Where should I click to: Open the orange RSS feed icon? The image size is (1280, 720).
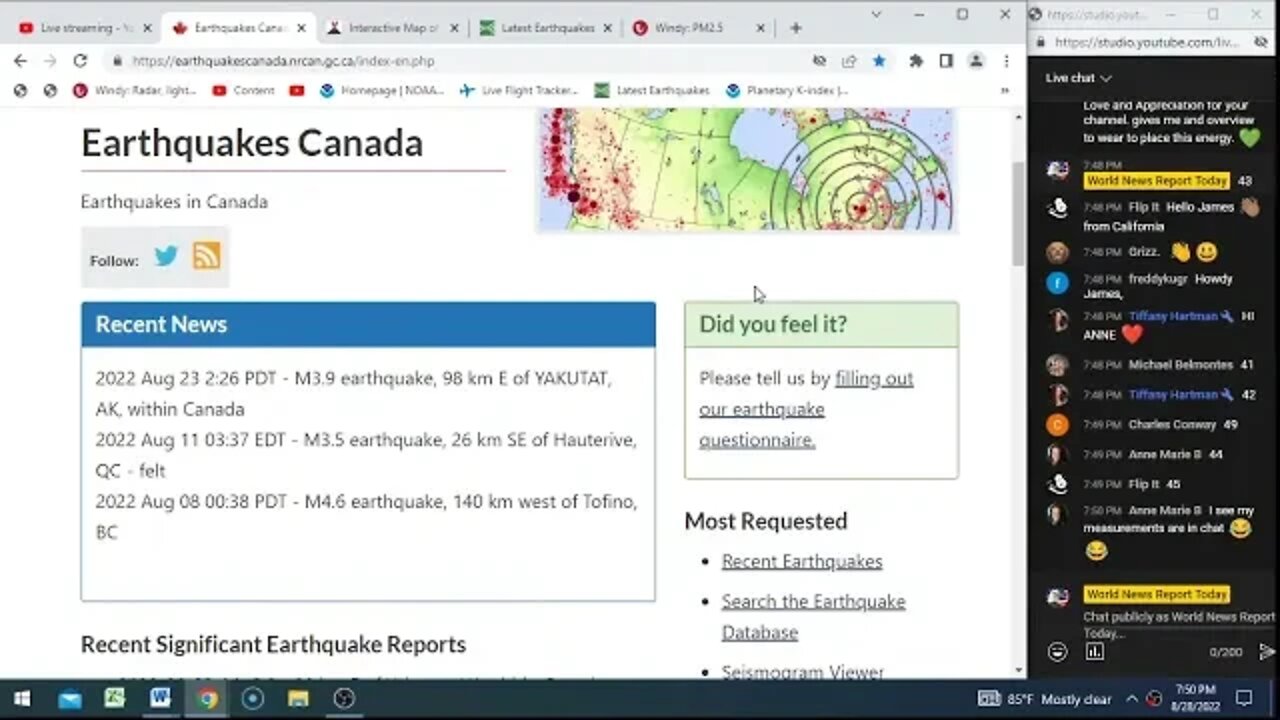pyautogui.click(x=206, y=256)
